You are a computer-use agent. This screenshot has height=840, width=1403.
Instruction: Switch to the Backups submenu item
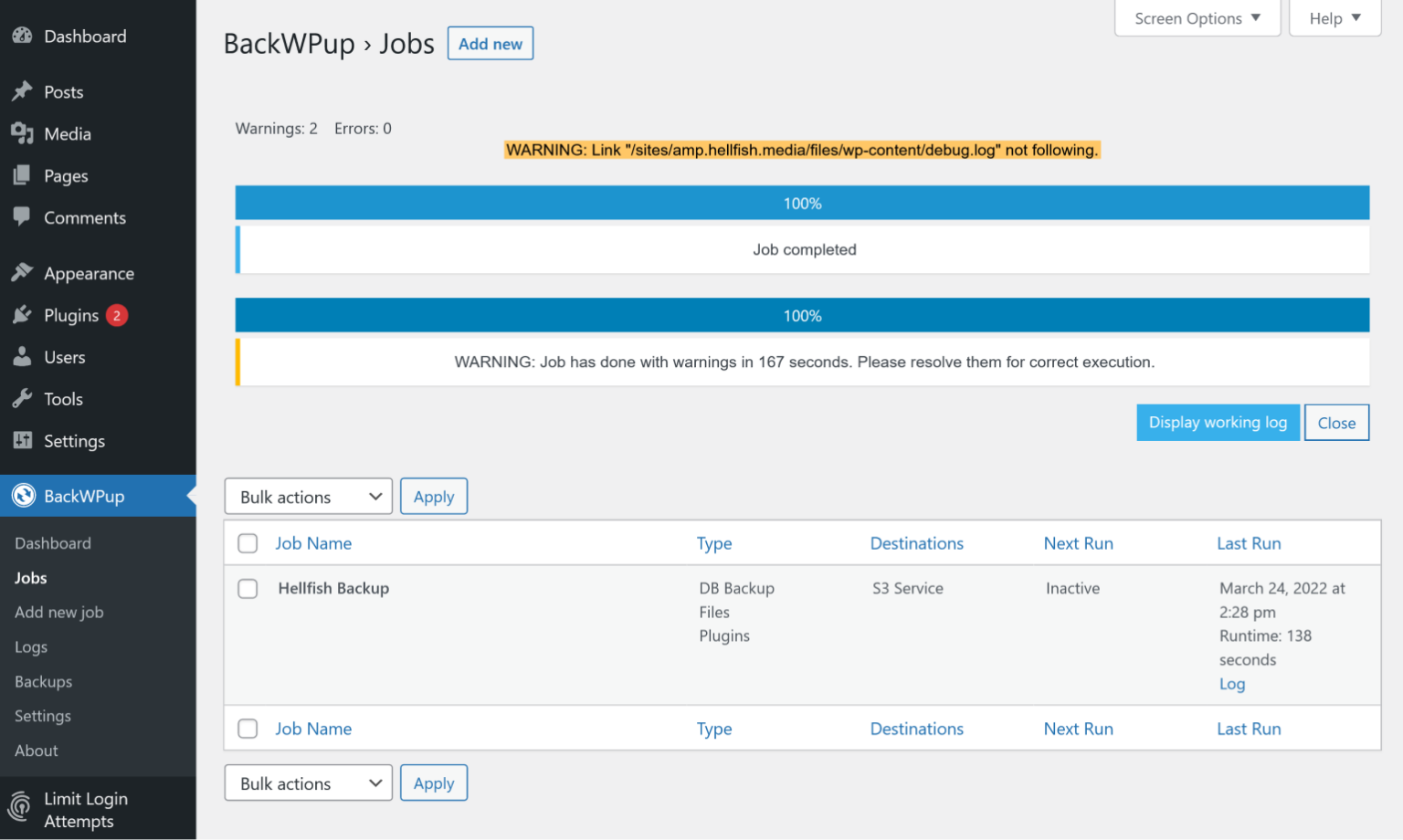42,681
